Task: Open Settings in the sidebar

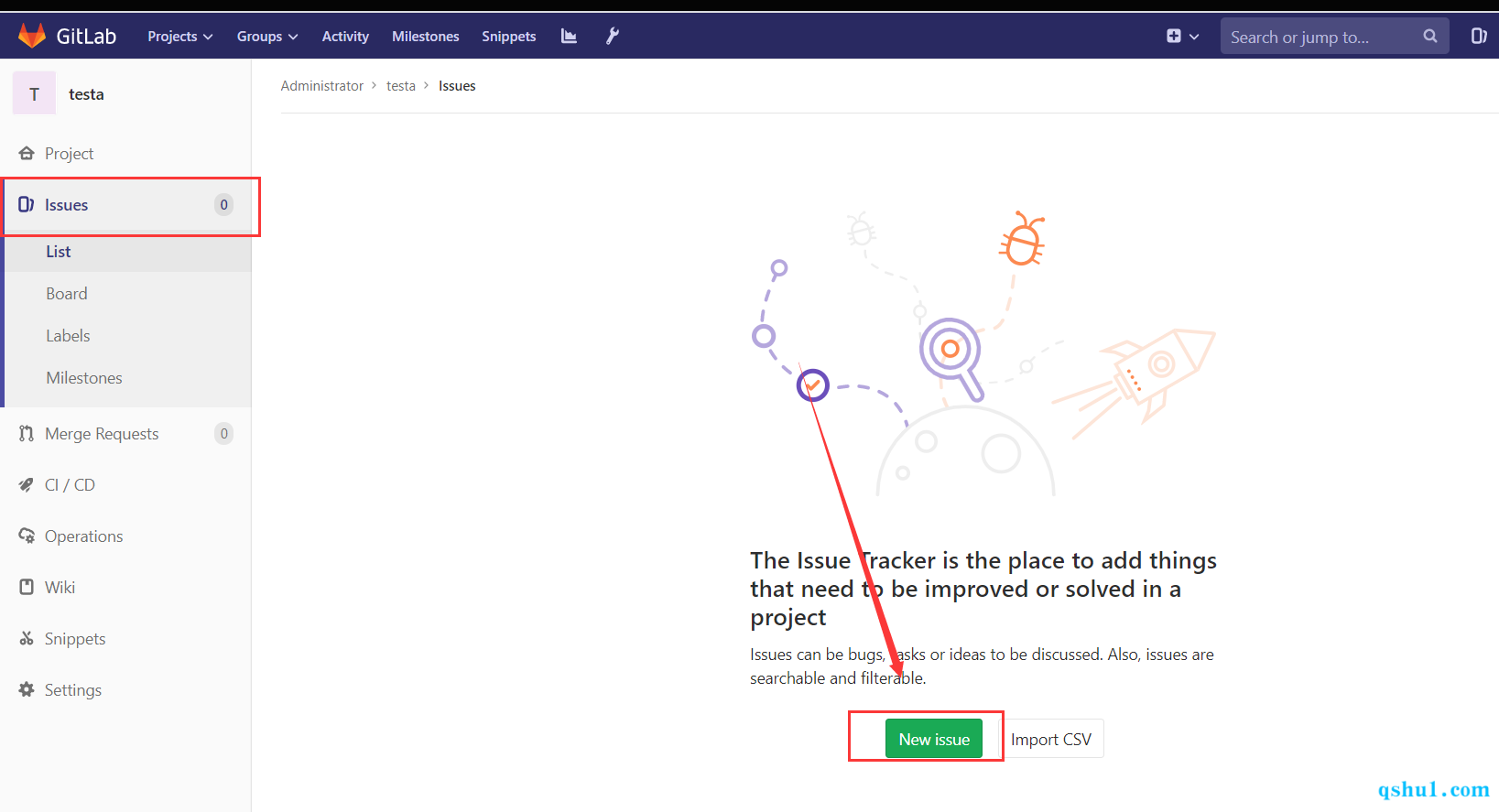Action: pos(125,690)
